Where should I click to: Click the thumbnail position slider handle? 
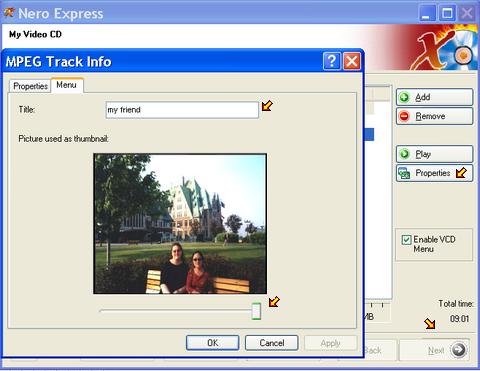(x=256, y=311)
